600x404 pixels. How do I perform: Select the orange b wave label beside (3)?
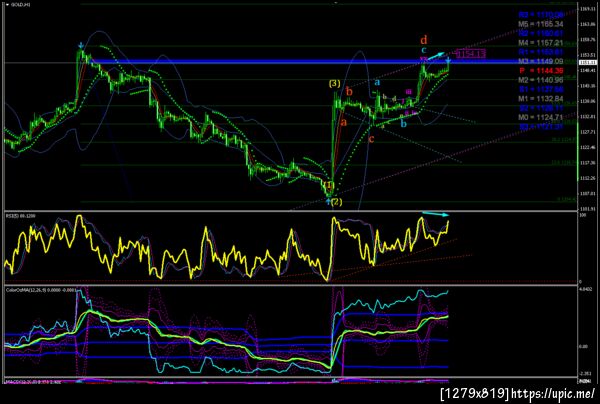point(349,91)
